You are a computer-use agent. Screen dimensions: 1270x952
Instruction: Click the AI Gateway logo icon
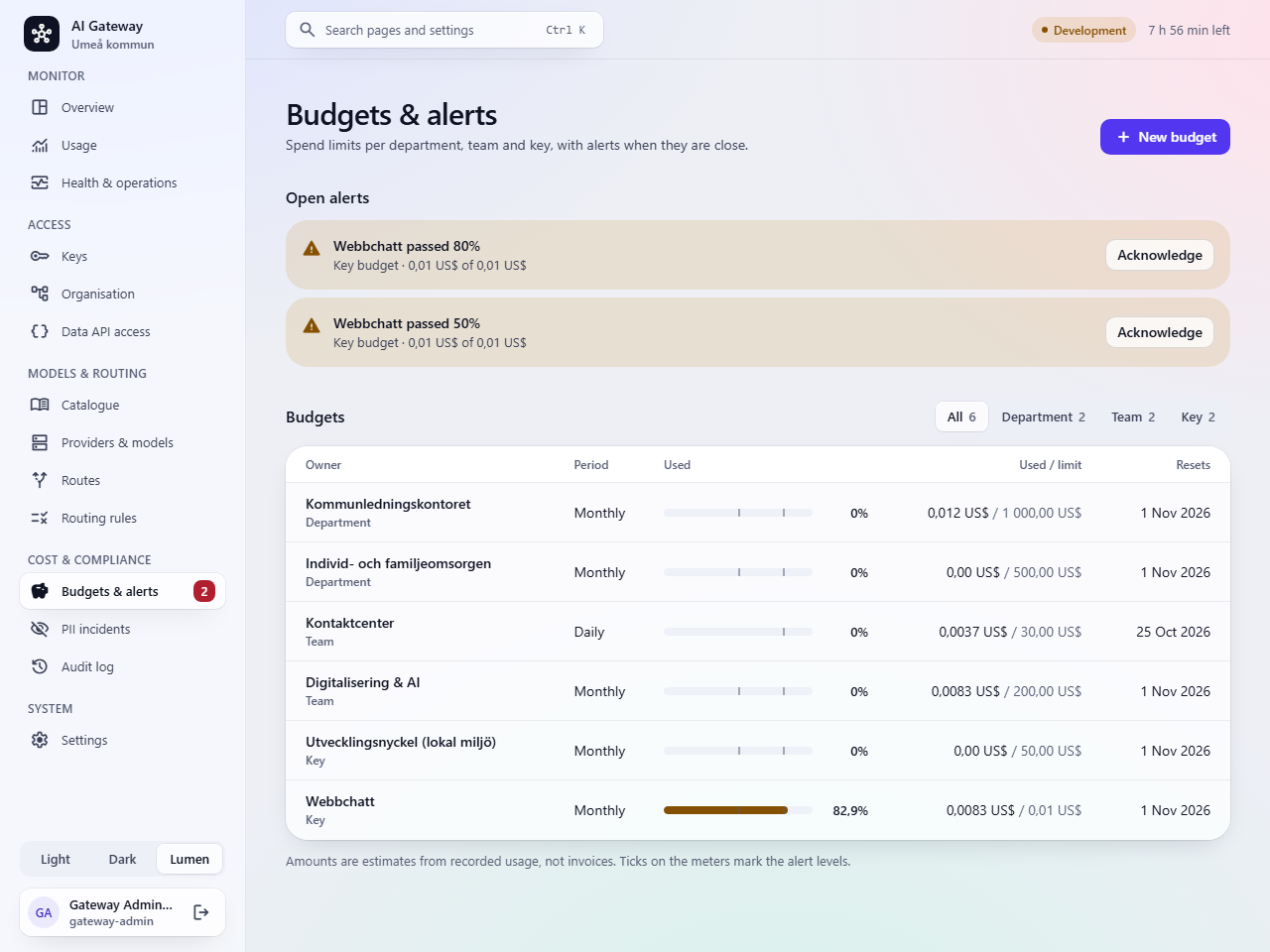(42, 34)
